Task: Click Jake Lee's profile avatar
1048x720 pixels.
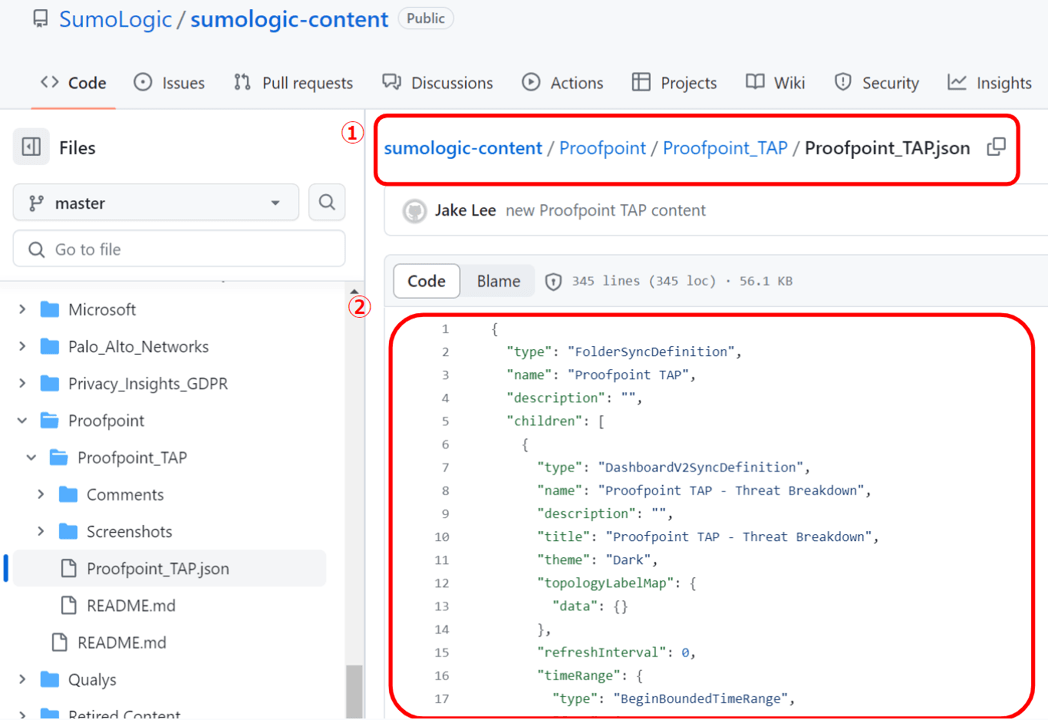Action: [x=414, y=211]
